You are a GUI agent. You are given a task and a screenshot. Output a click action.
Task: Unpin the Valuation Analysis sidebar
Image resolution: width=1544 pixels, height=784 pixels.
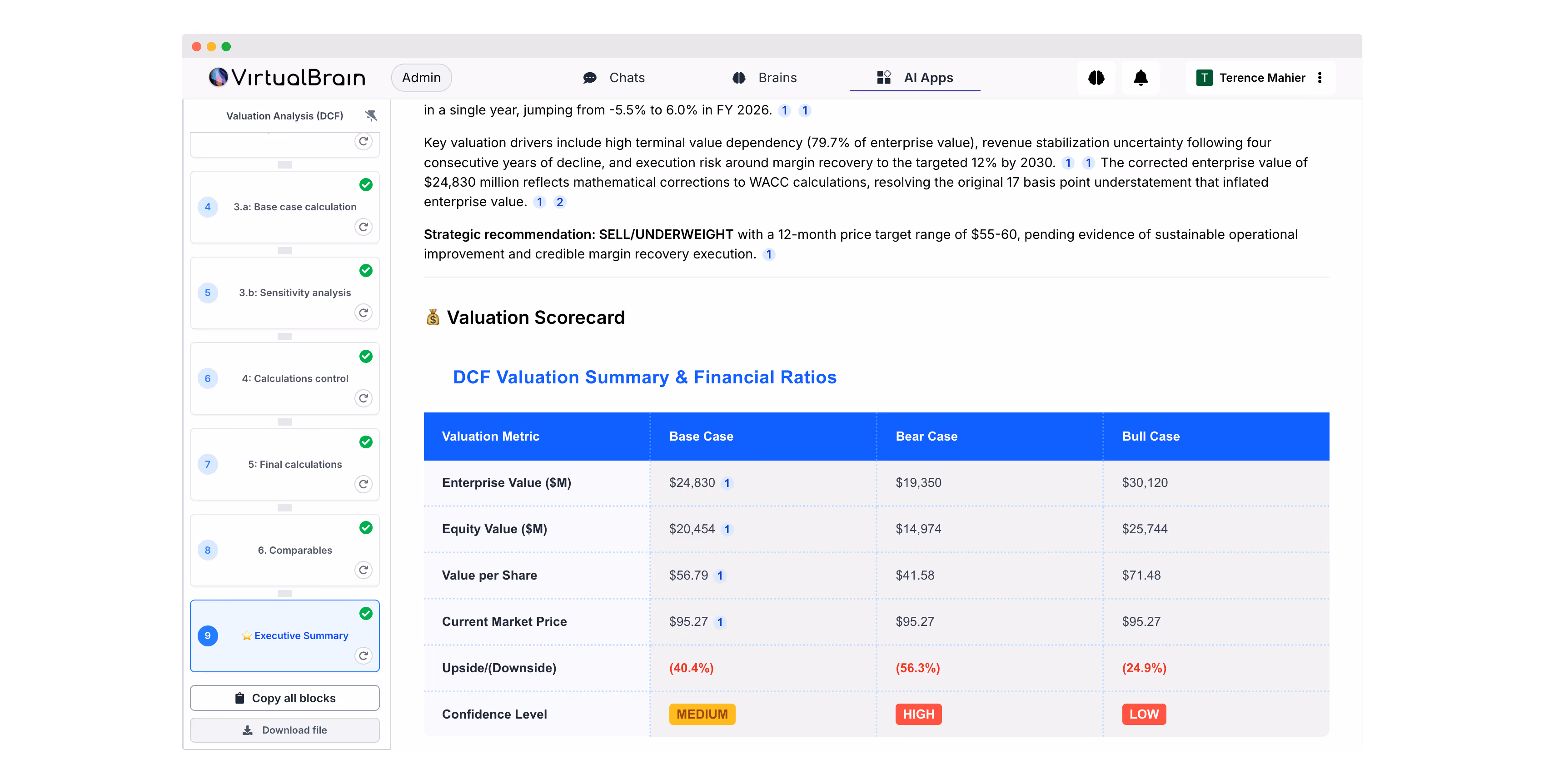click(371, 116)
